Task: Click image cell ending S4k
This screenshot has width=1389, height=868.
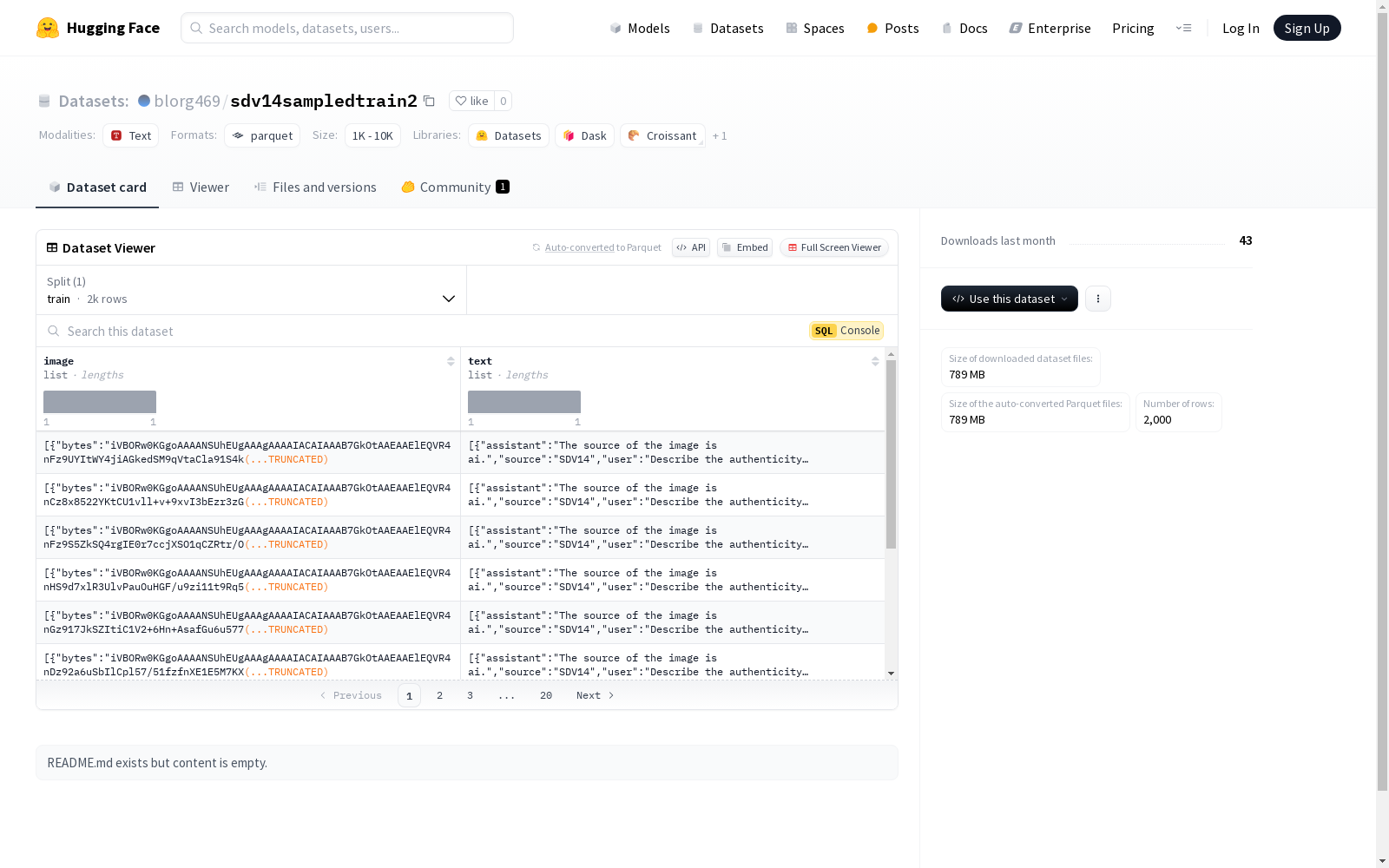Action: [248, 452]
